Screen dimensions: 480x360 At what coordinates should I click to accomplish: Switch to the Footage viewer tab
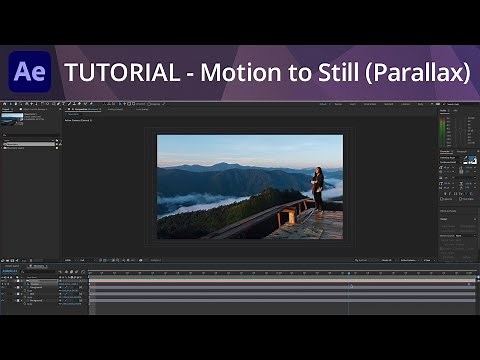(x=115, y=109)
